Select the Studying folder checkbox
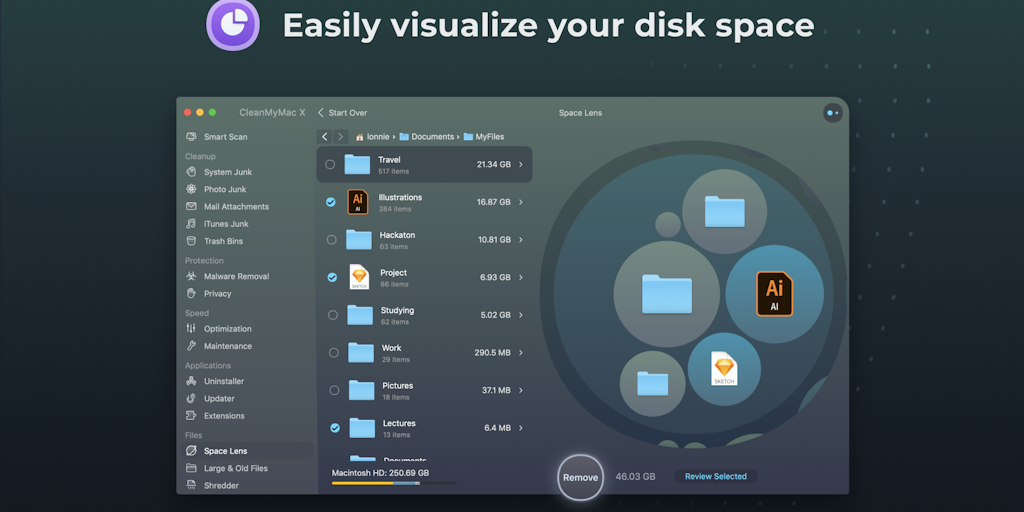This screenshot has height=512, width=1024. pyautogui.click(x=332, y=315)
